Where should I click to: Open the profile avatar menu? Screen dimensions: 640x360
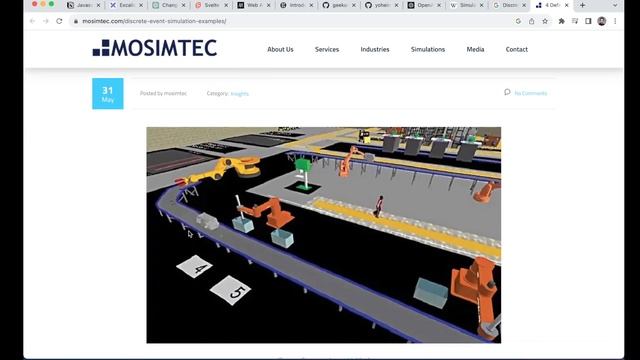click(602, 21)
